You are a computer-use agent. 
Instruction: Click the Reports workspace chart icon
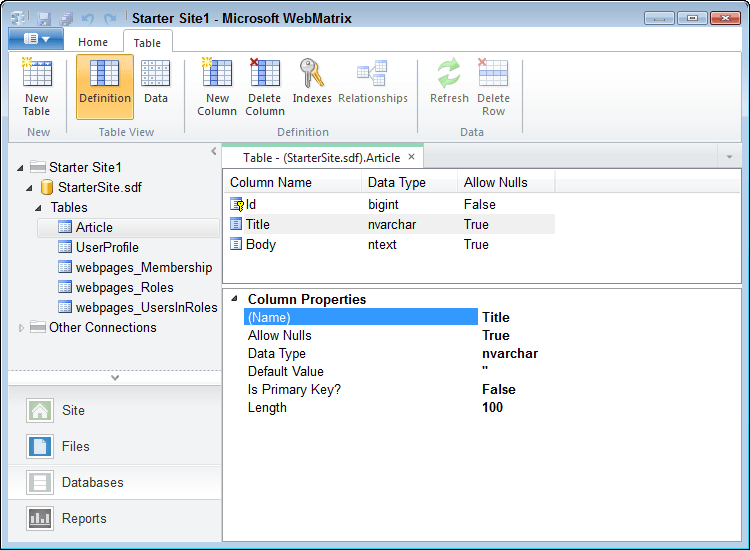coord(40,518)
